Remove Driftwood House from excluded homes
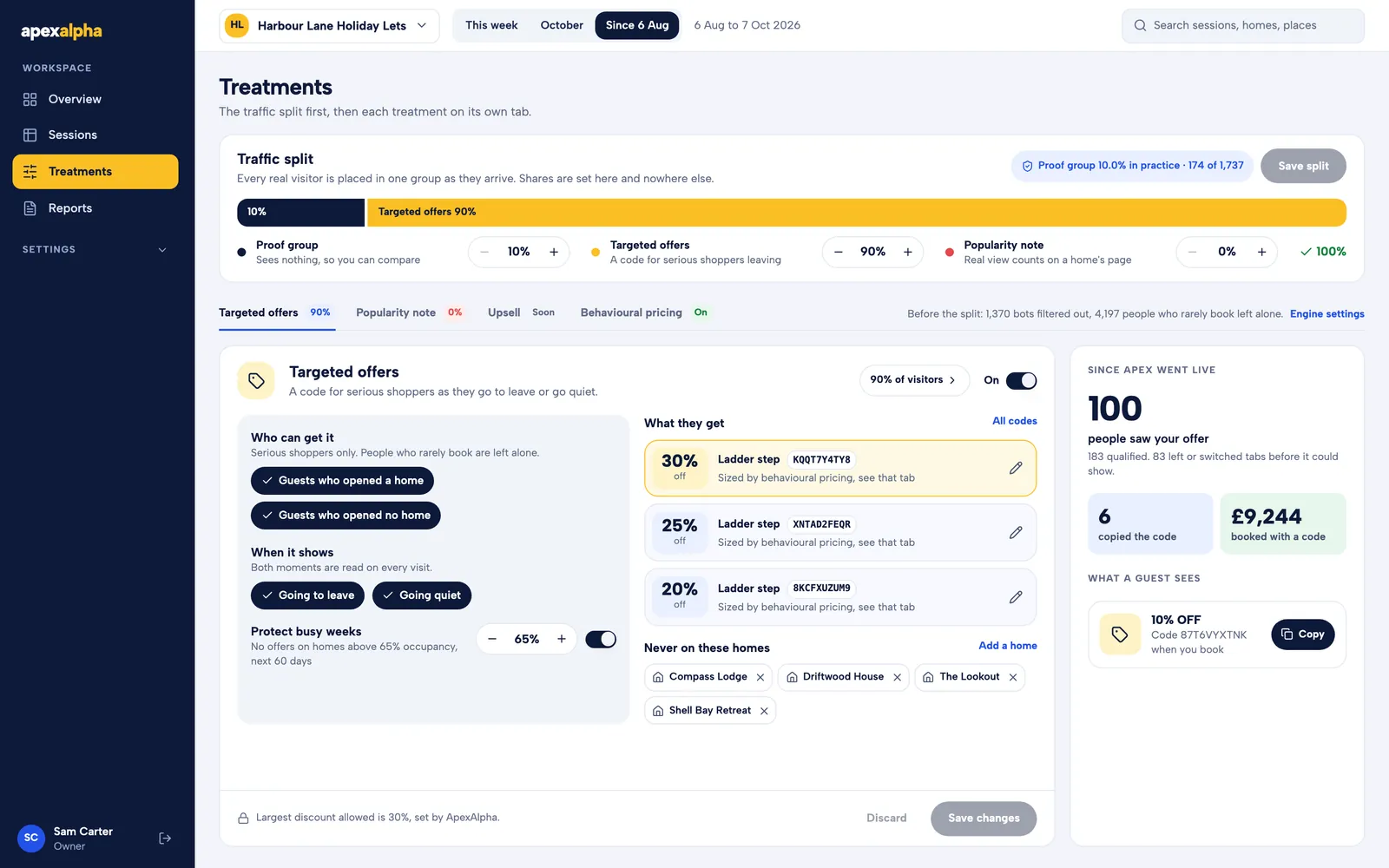Screen dimensions: 1389x868 click(898, 677)
